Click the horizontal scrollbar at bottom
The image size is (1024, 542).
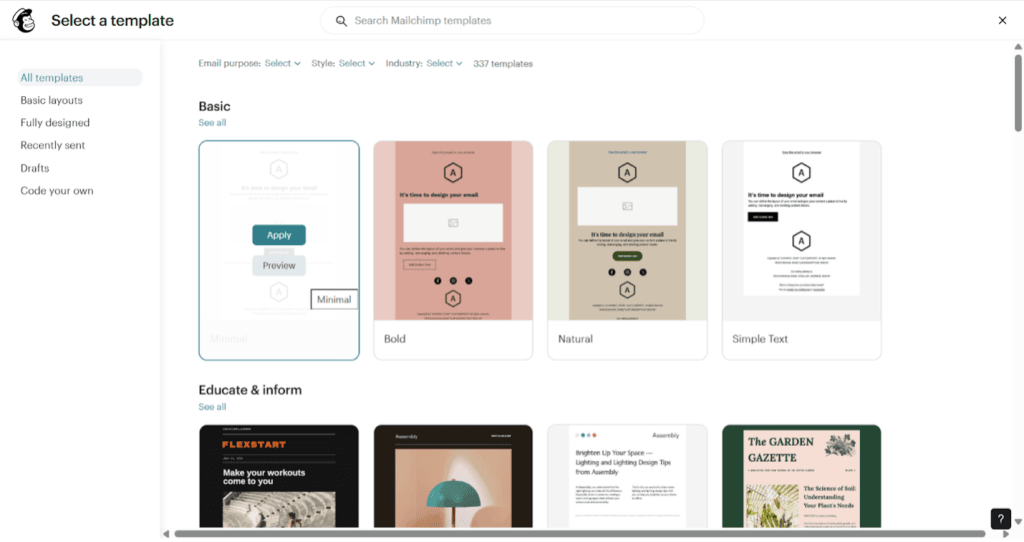pos(579,534)
